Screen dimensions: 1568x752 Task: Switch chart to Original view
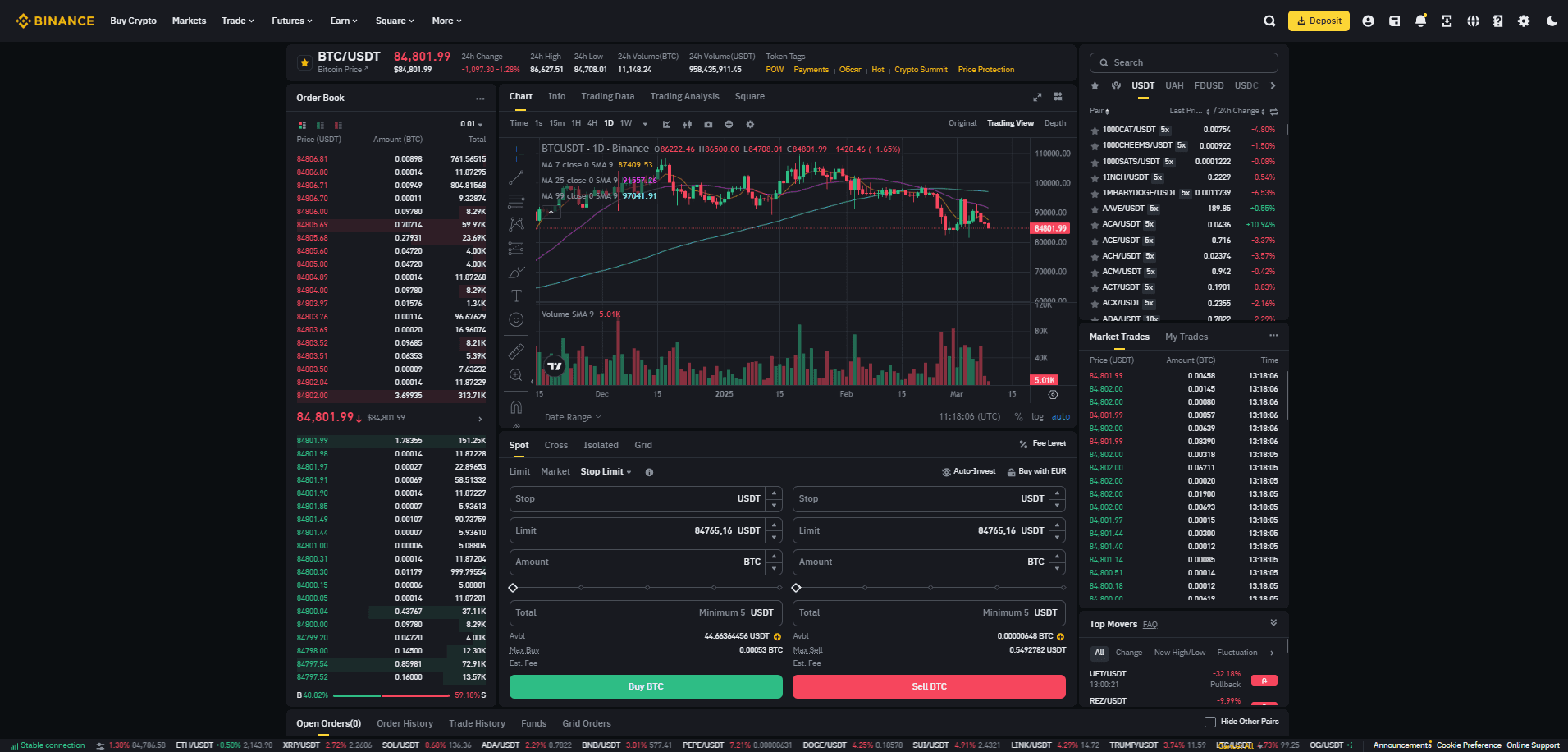tap(962, 123)
